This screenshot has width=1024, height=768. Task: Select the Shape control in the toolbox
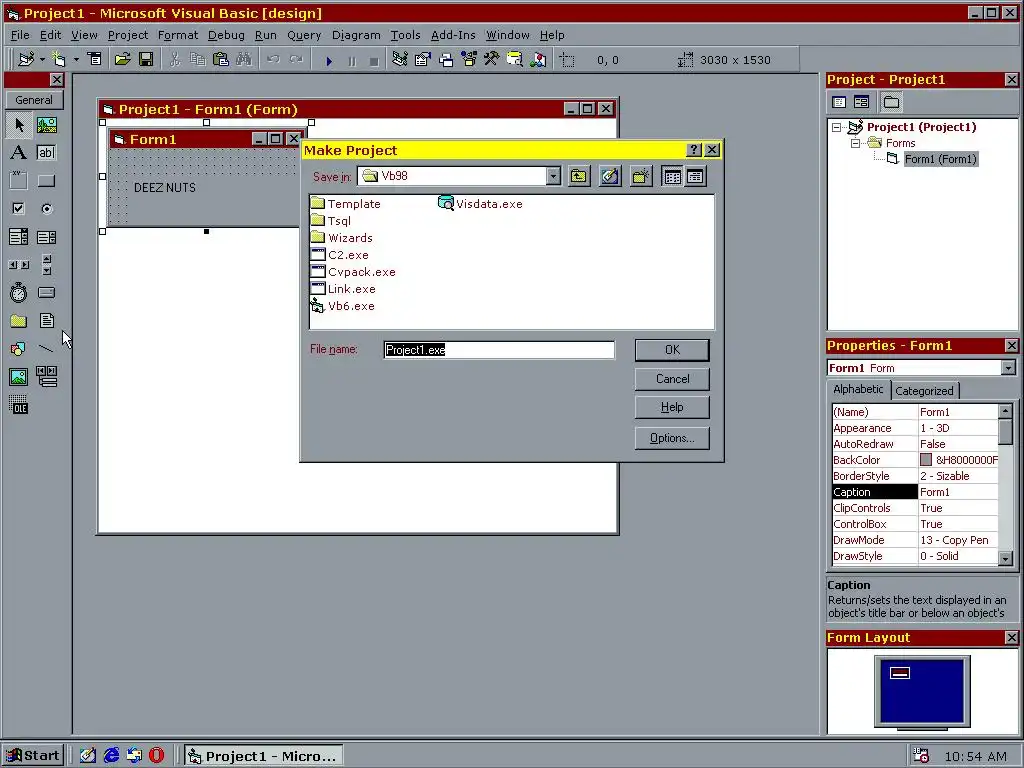[x=19, y=349]
